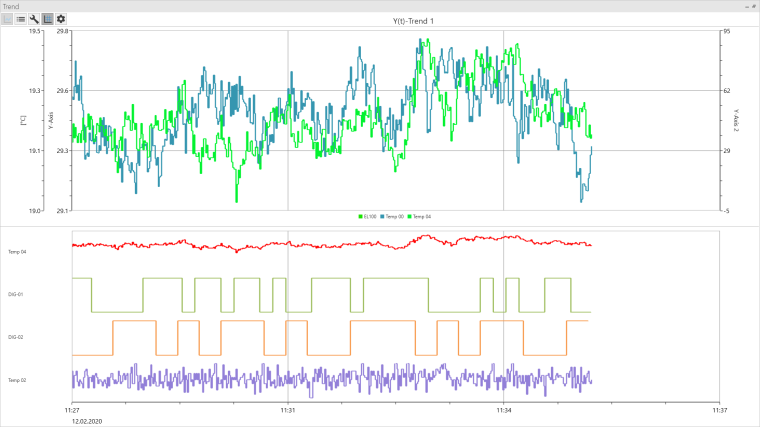Open the wrench tools icon

click(x=34, y=19)
